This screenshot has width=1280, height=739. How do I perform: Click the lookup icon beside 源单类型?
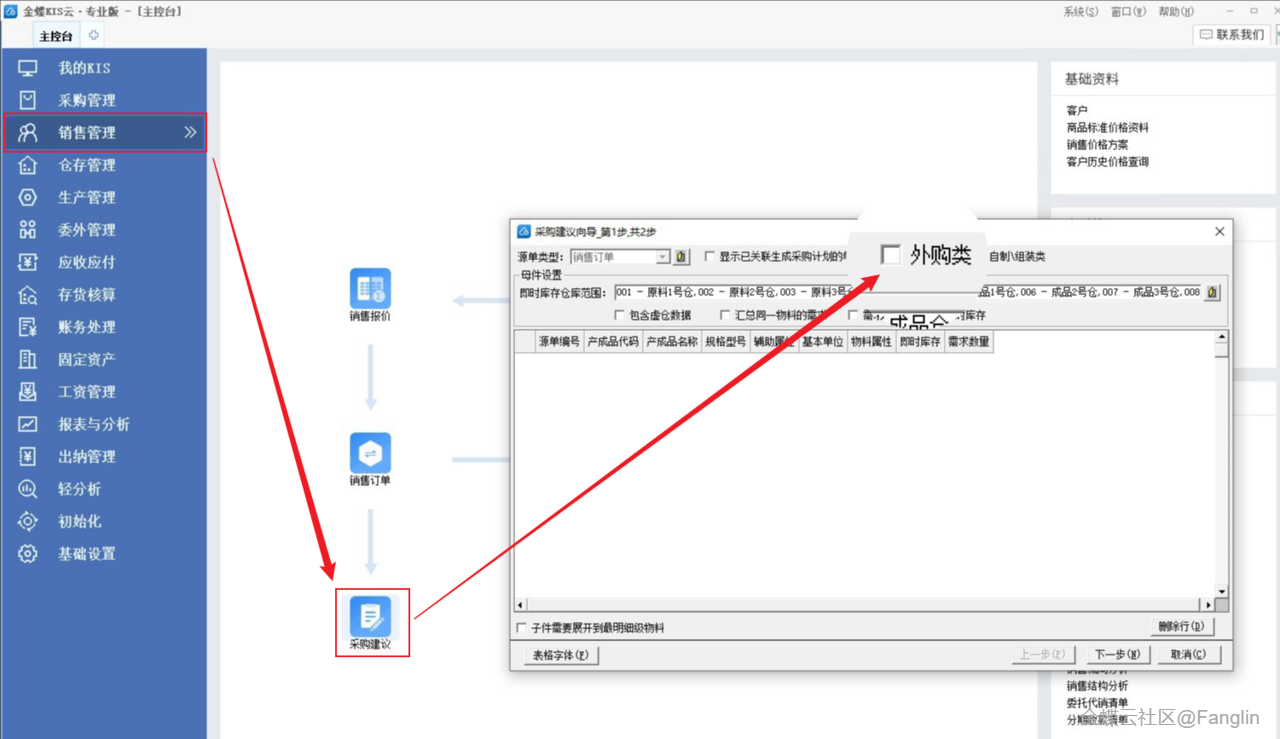pos(682,257)
